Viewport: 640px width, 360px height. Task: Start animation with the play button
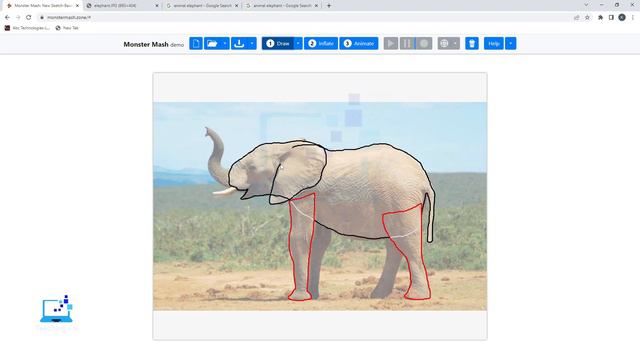pos(391,43)
